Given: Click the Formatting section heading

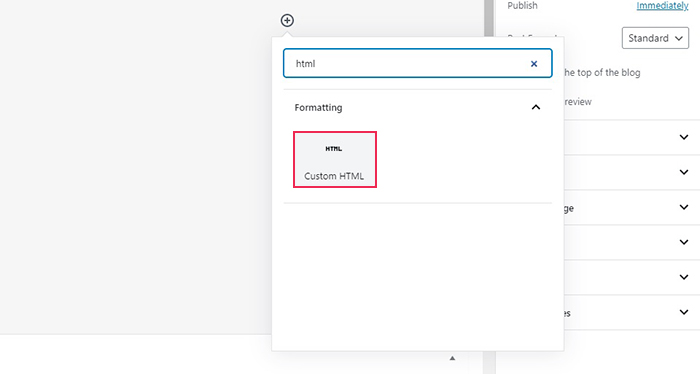Looking at the screenshot, I should click(318, 108).
